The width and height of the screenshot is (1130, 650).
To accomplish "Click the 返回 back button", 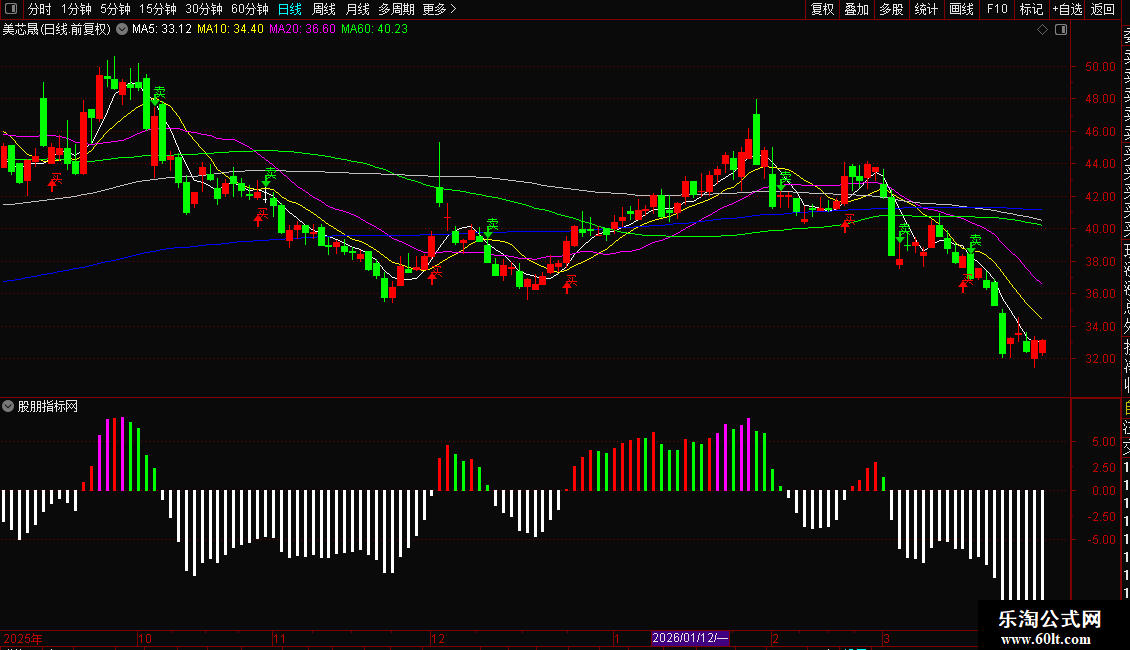I will point(1103,9).
